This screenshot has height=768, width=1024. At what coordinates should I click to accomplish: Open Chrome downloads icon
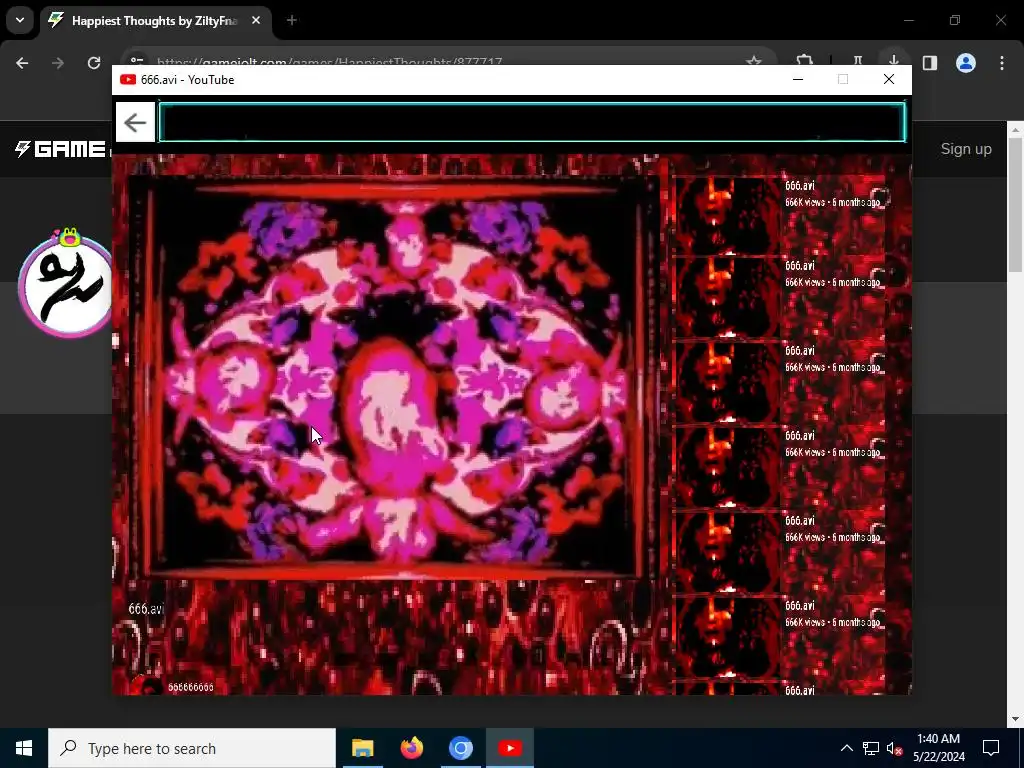(x=893, y=61)
